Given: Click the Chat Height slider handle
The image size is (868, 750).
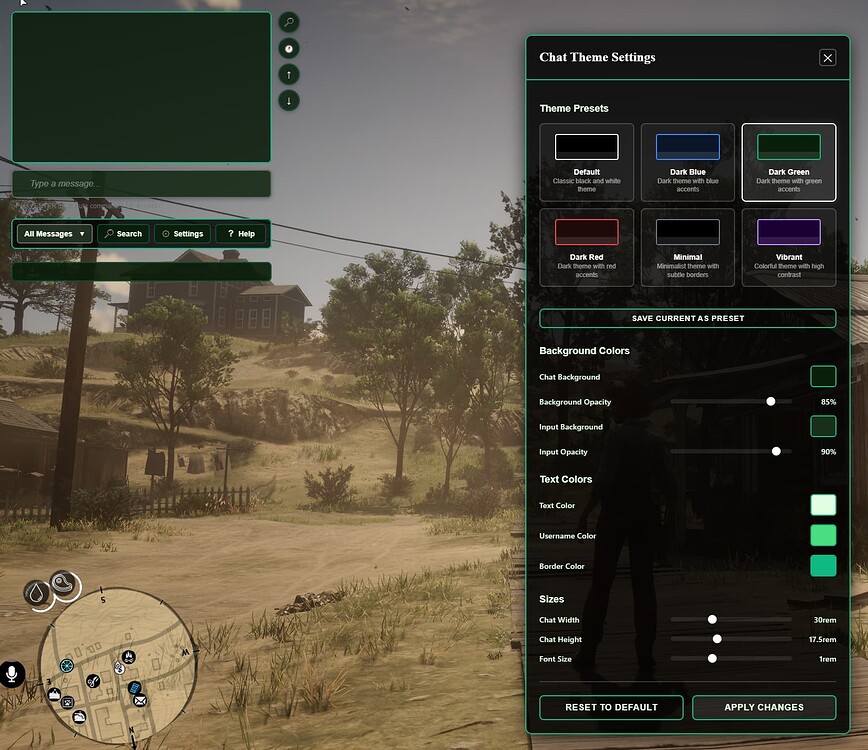Looking at the screenshot, I should coord(717,639).
